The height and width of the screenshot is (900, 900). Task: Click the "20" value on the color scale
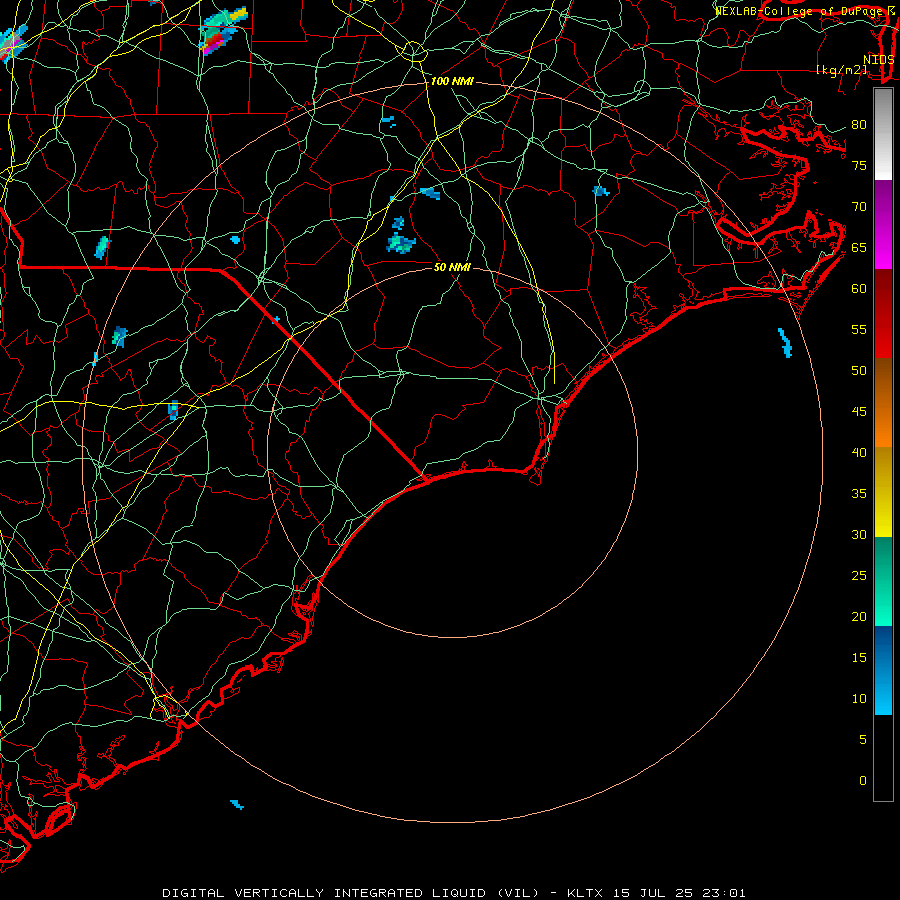tap(859, 616)
